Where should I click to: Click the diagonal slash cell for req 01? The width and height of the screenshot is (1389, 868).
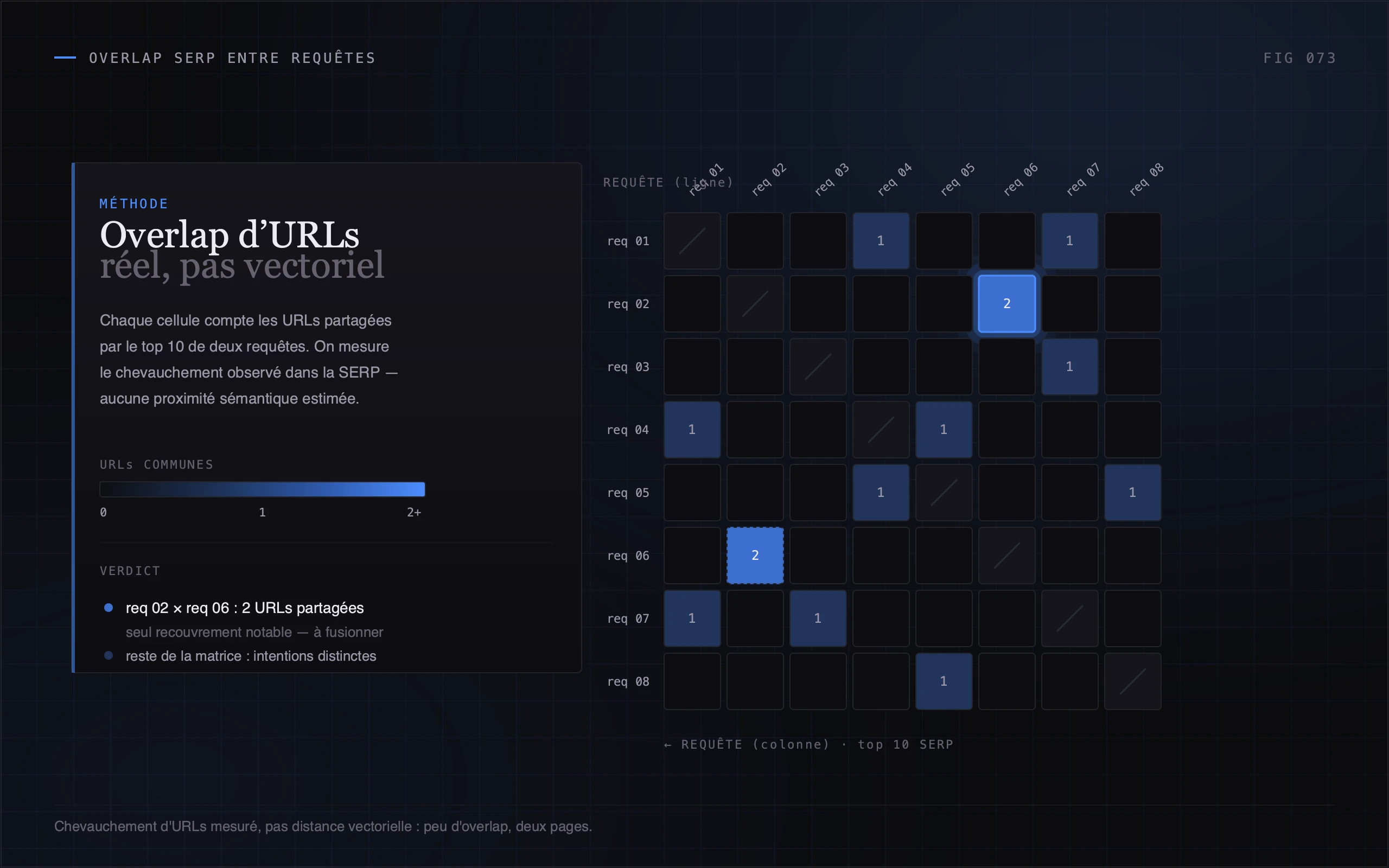(x=692, y=240)
